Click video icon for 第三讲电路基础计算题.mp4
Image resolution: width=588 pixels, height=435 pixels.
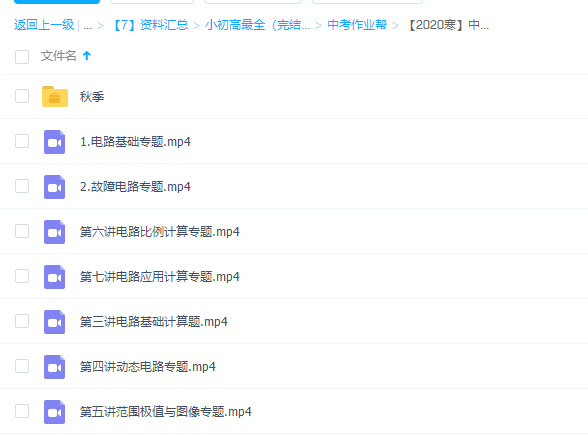54,322
